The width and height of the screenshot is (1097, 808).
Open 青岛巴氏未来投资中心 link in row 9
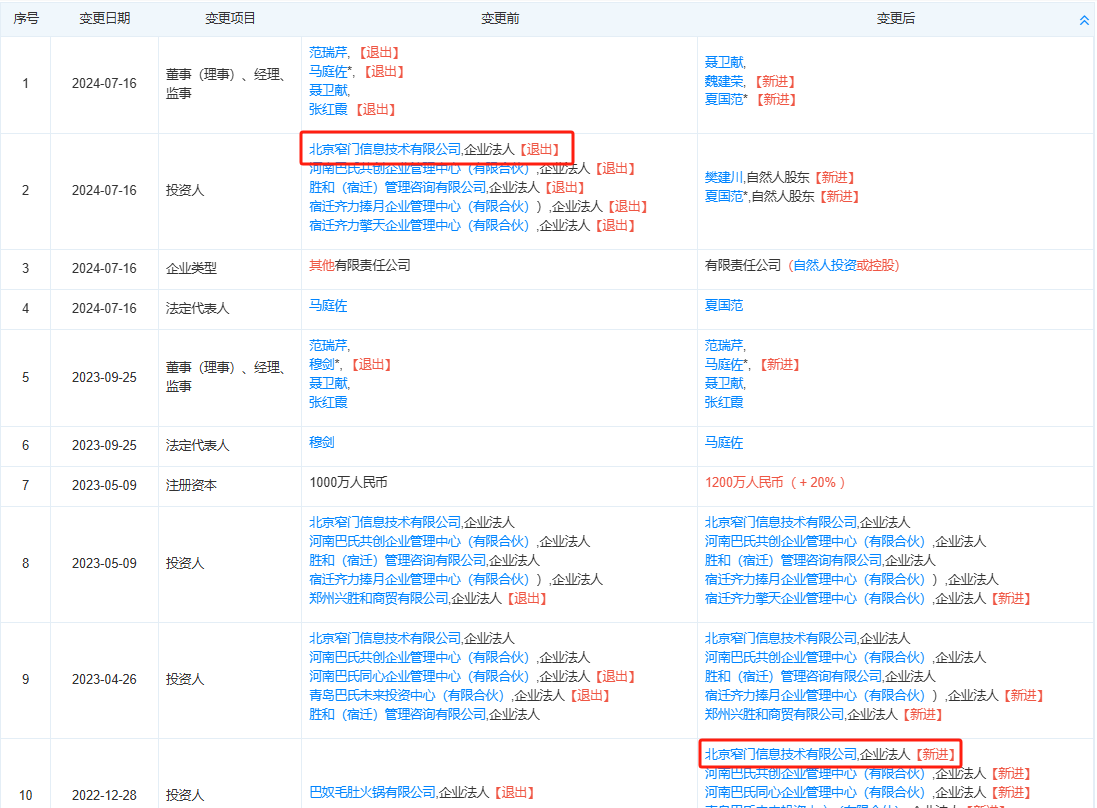(409, 695)
